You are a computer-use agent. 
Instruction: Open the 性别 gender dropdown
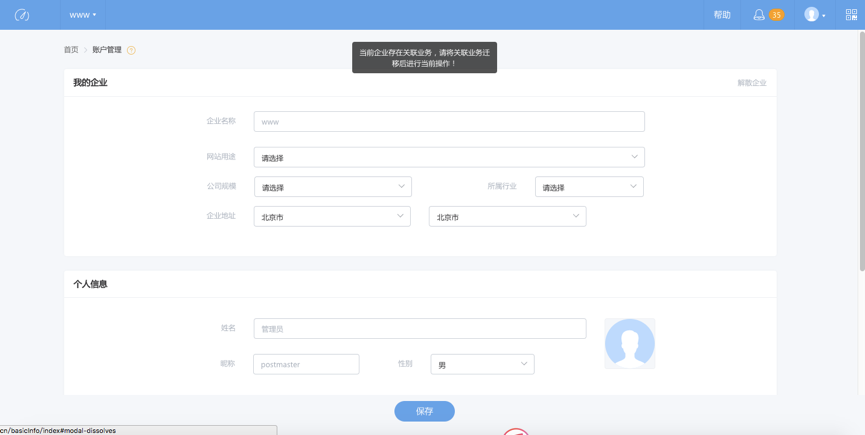coord(482,364)
